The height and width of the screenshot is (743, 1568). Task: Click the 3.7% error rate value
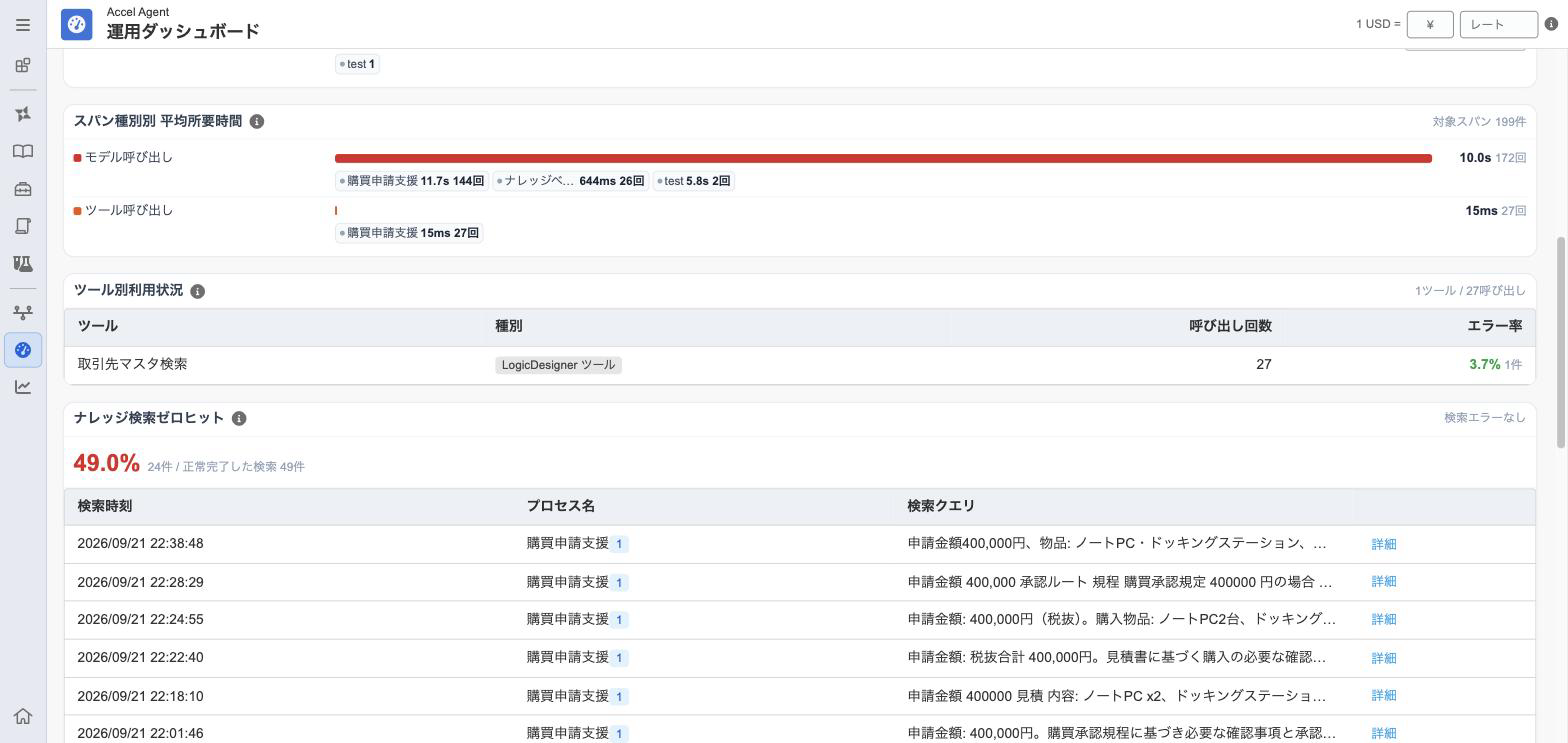1484,365
